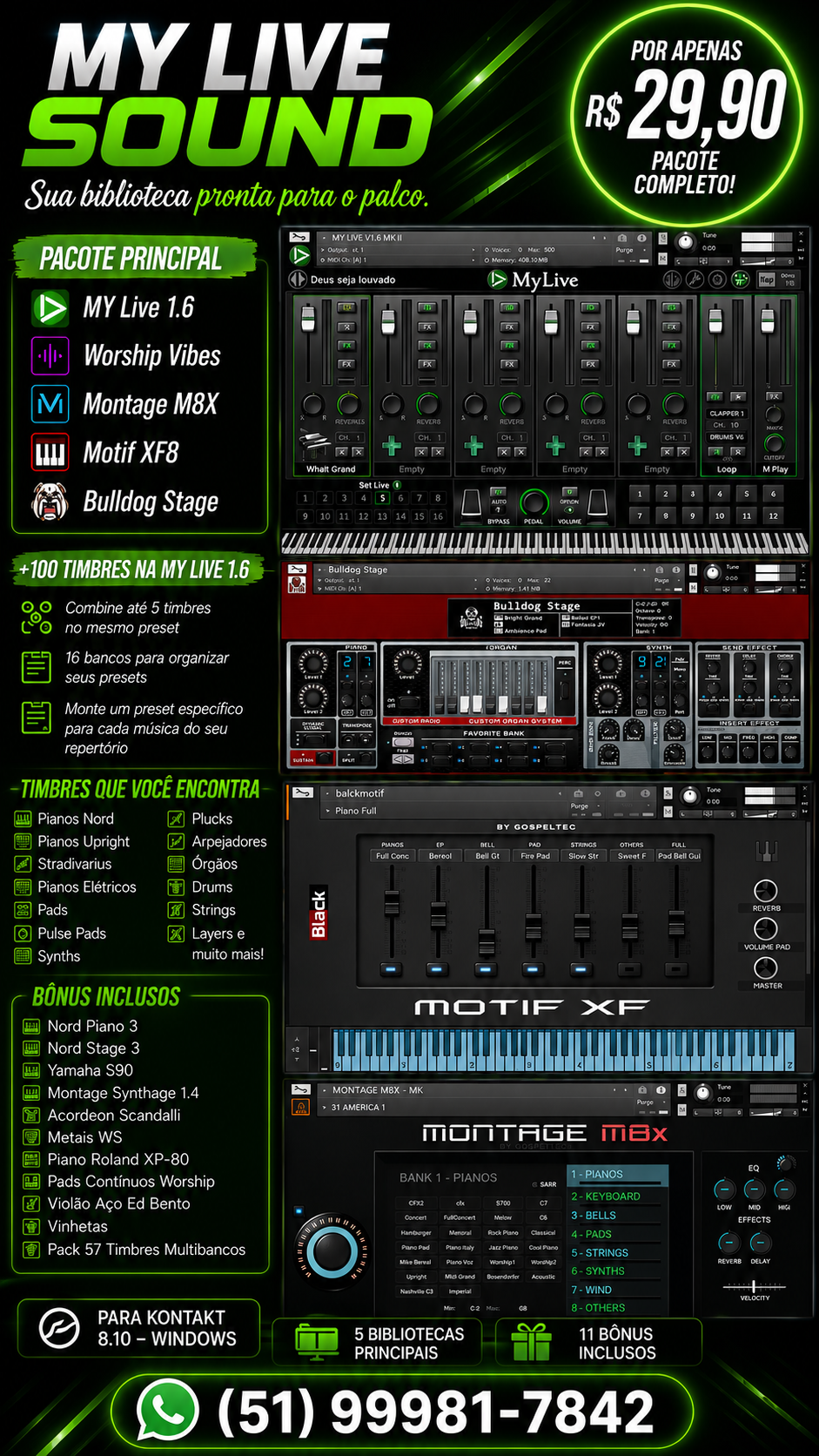819x1456 pixels.
Task: Click the round arrows icon beside Deus seja louvado
Action: 298,280
